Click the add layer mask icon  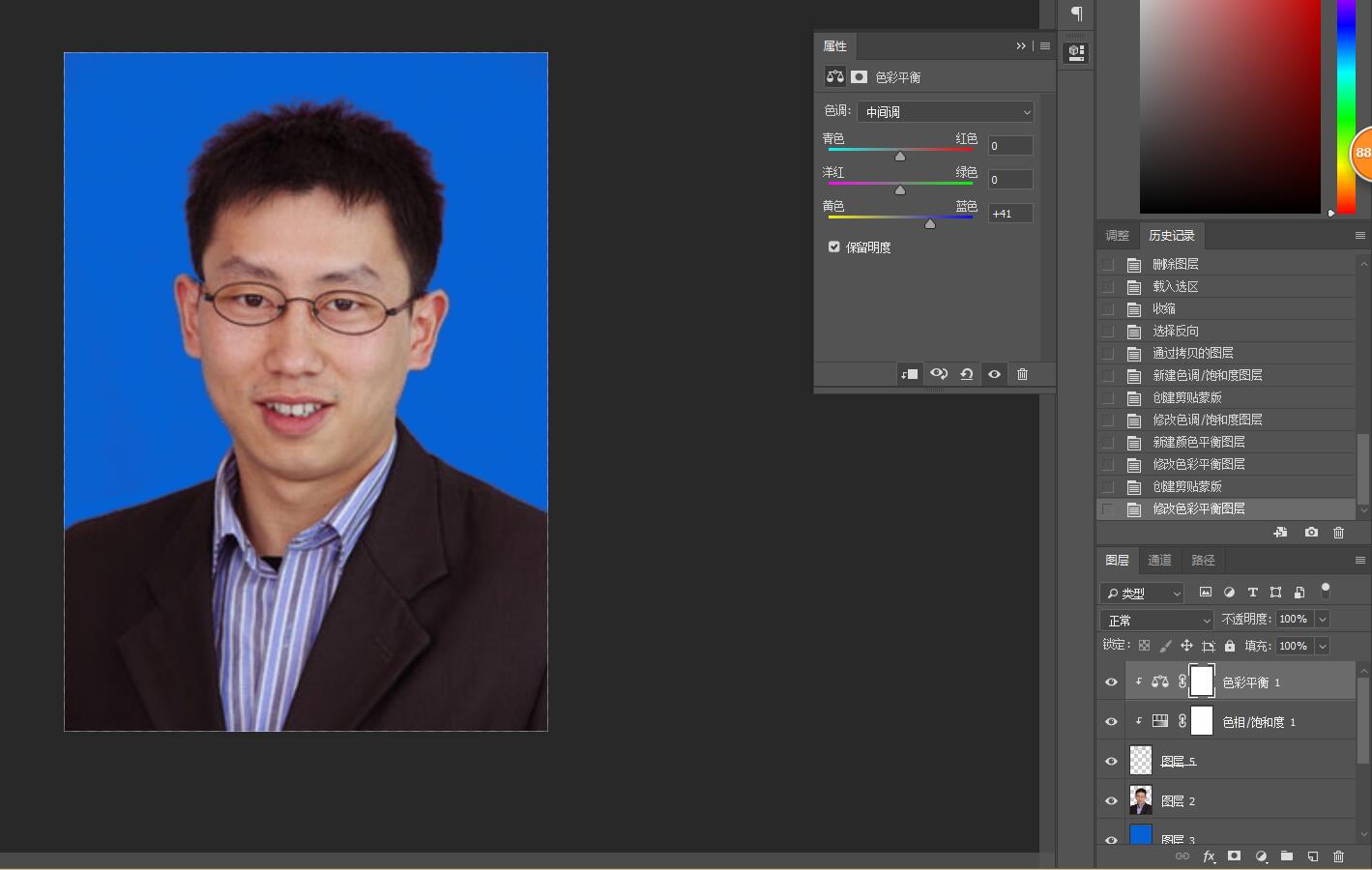[x=1234, y=855]
